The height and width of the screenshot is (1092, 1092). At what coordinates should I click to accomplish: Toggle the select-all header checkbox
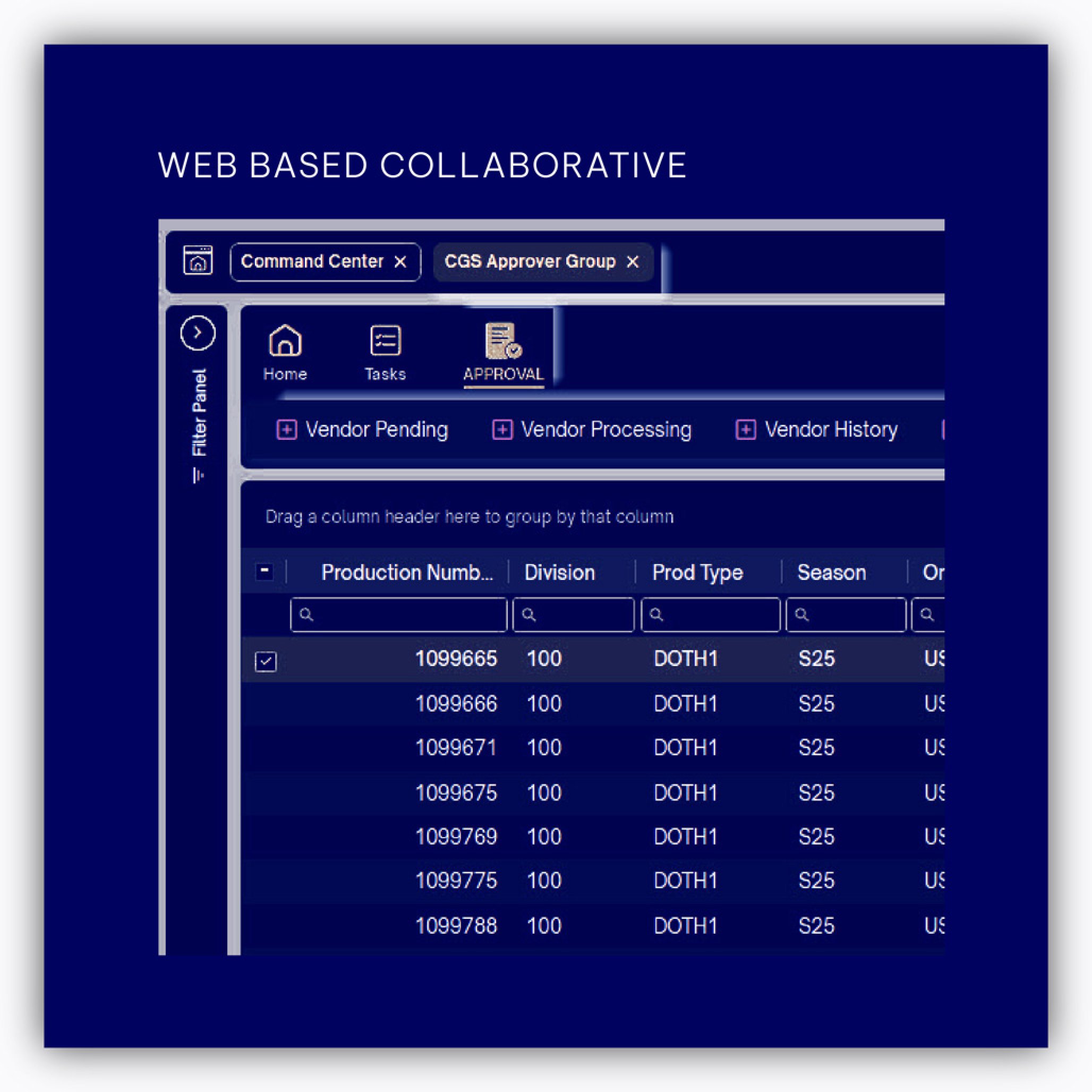pyautogui.click(x=265, y=571)
